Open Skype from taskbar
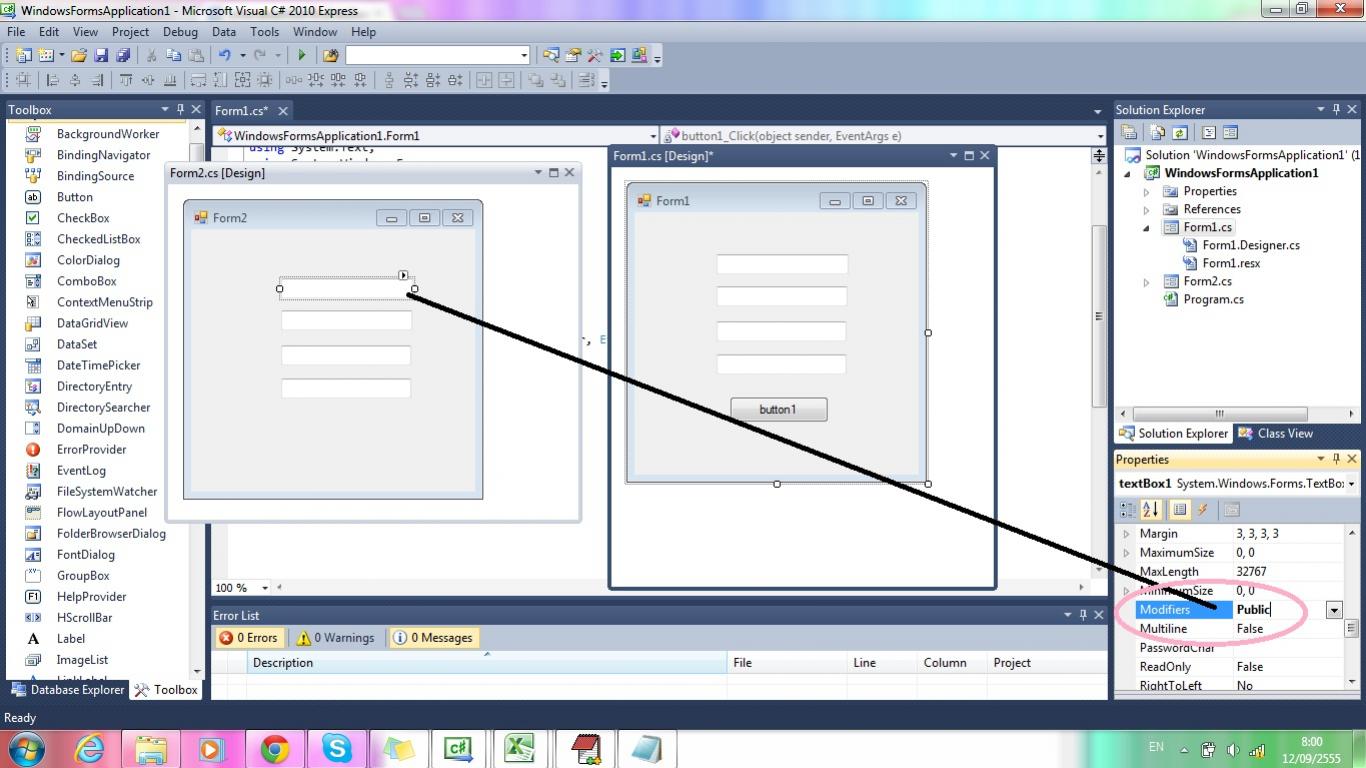Screen dimensions: 1366x768 pos(336,749)
